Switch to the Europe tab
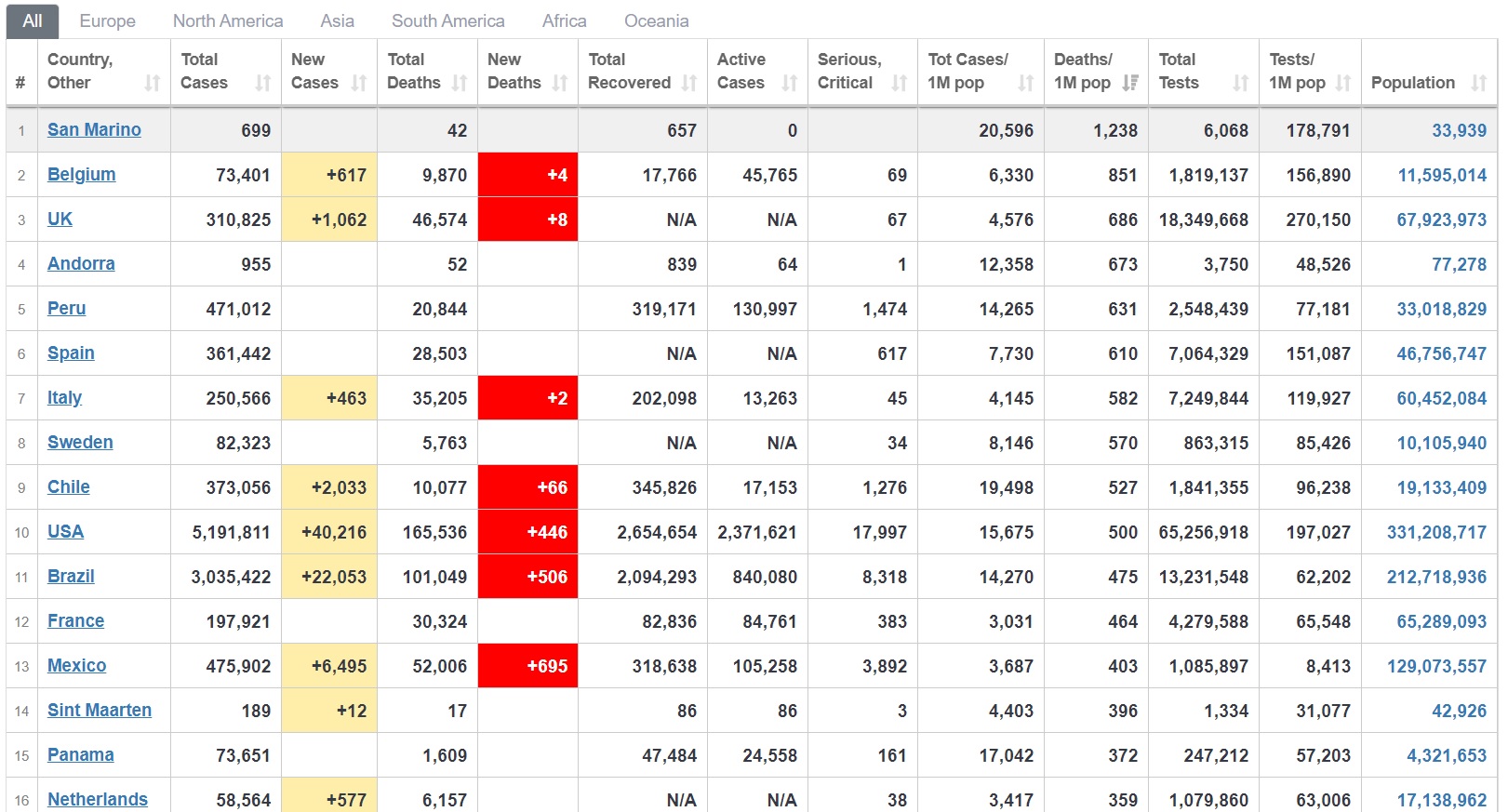 (x=107, y=20)
